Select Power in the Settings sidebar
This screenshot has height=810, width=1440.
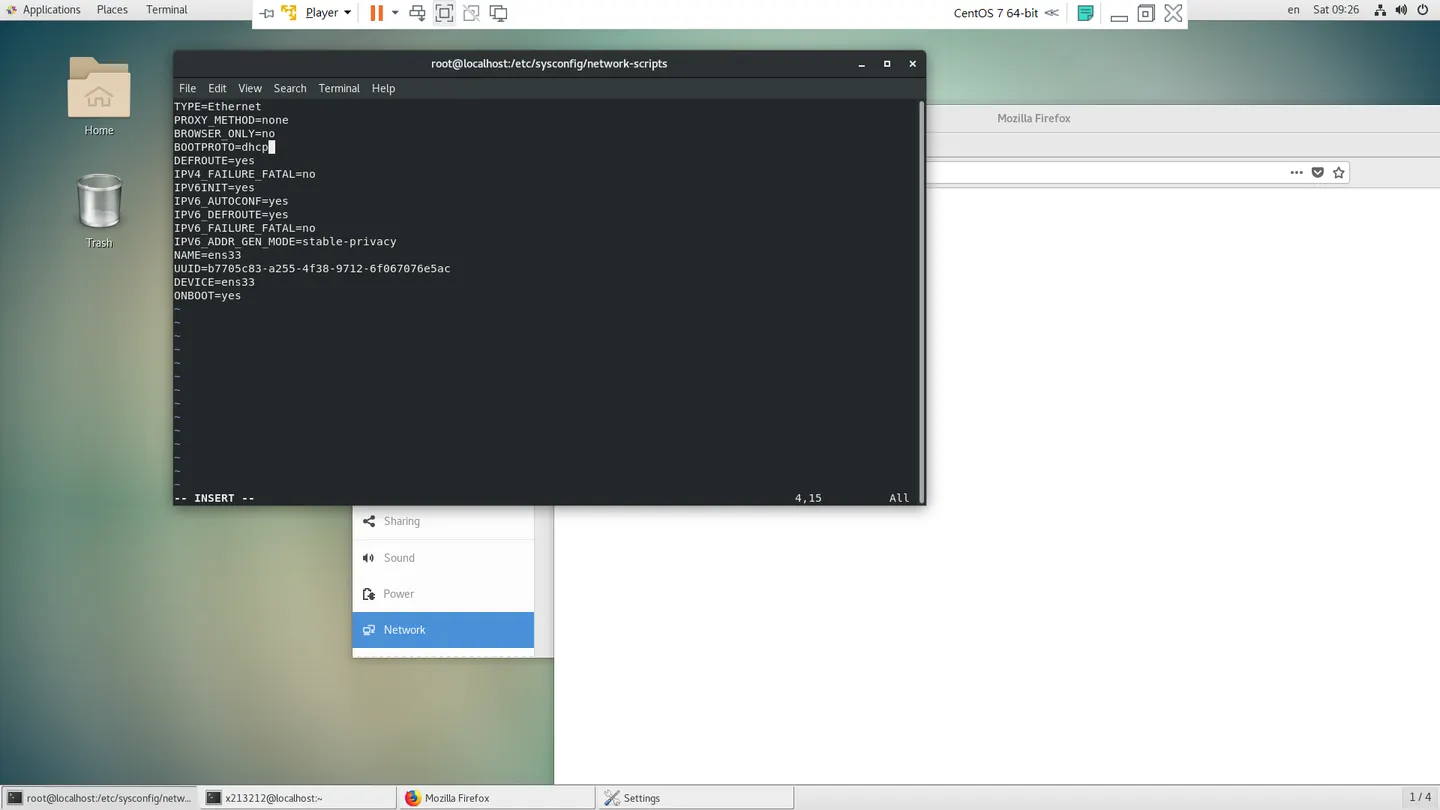(x=443, y=594)
